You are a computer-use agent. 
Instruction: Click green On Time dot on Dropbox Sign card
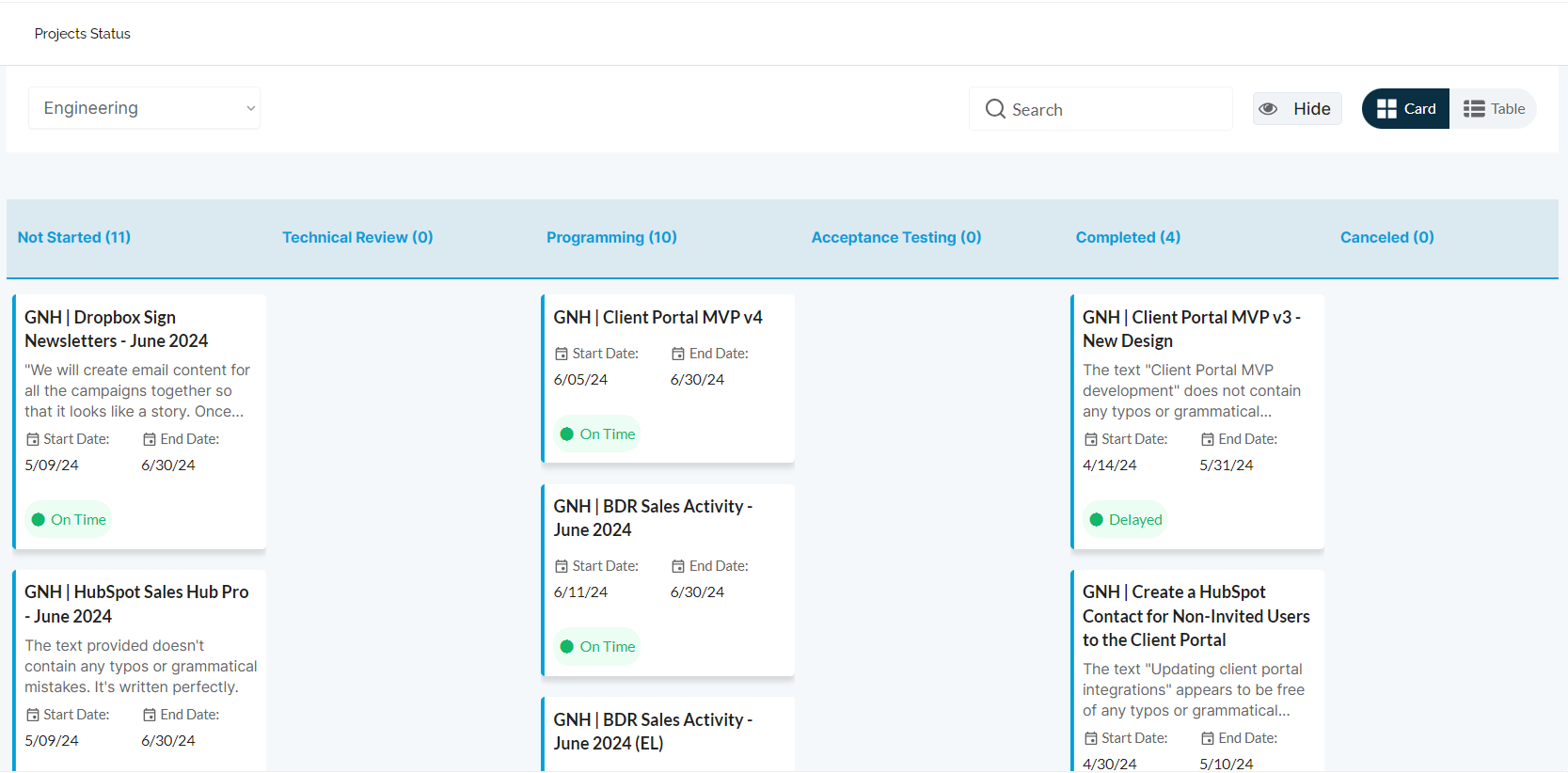point(39,520)
